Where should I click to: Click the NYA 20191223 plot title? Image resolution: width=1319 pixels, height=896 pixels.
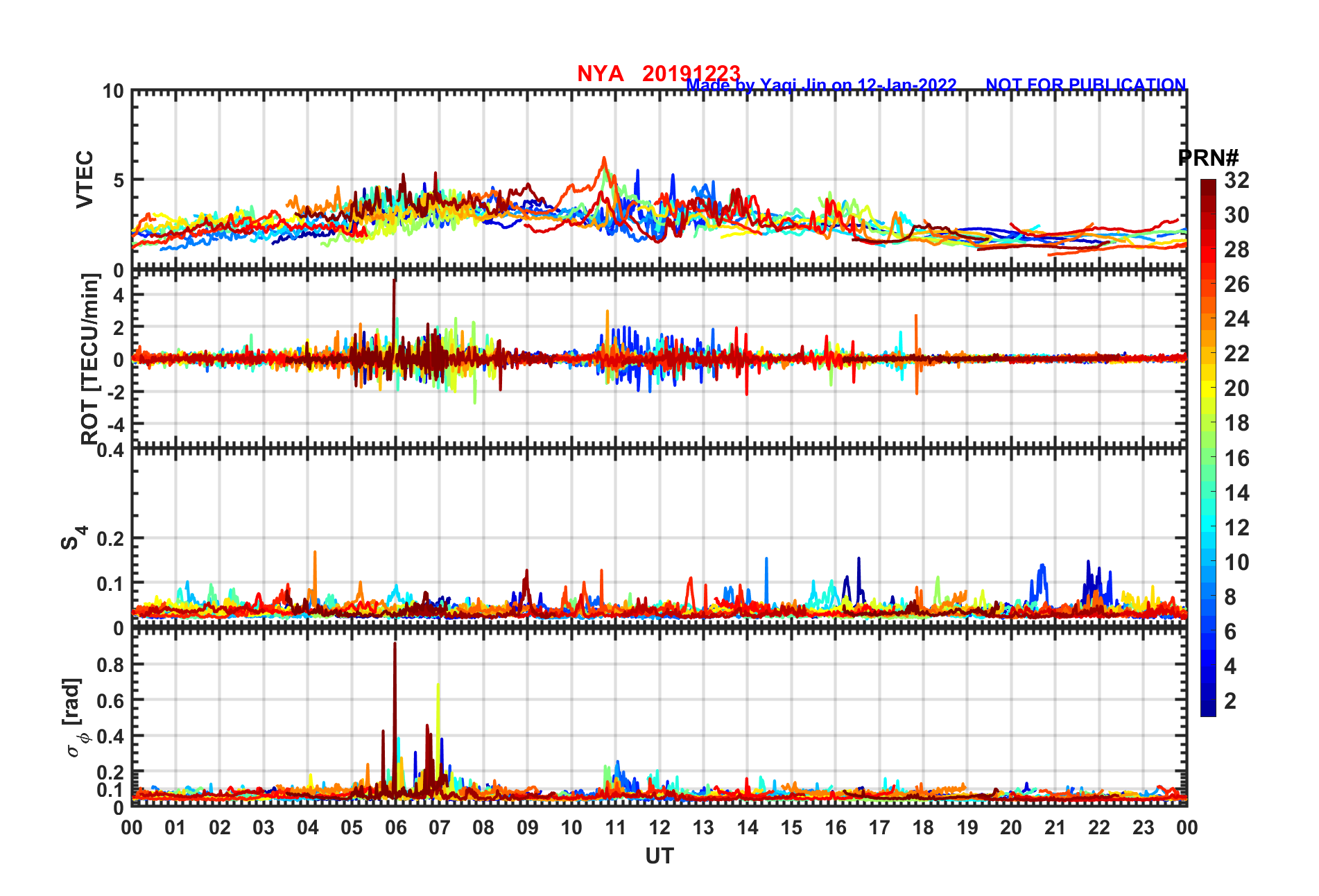click(659, 74)
